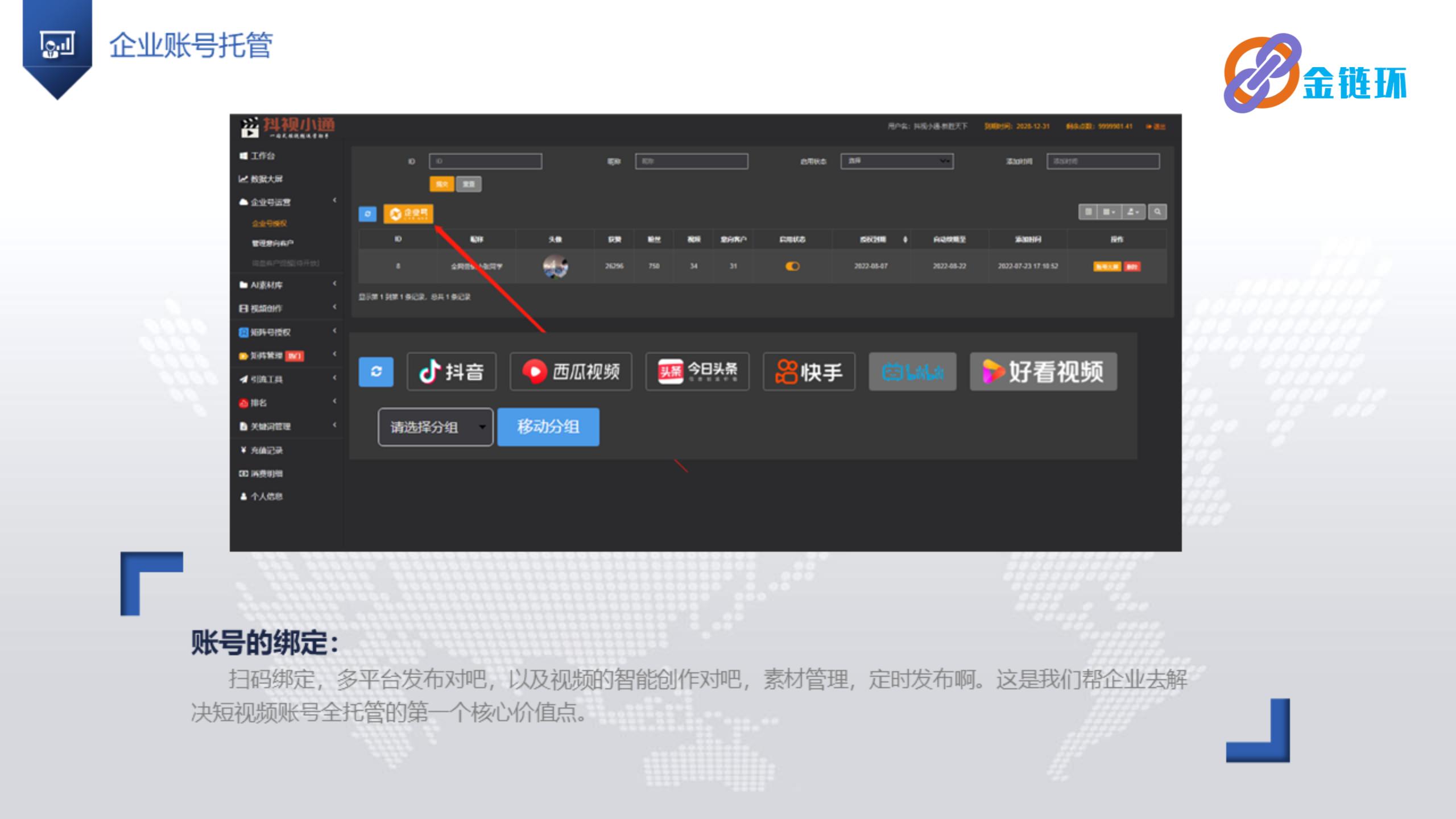Viewport: 1456px width, 819px height.
Task: Focus the 添加时间 filter input field
Action: point(1103,161)
